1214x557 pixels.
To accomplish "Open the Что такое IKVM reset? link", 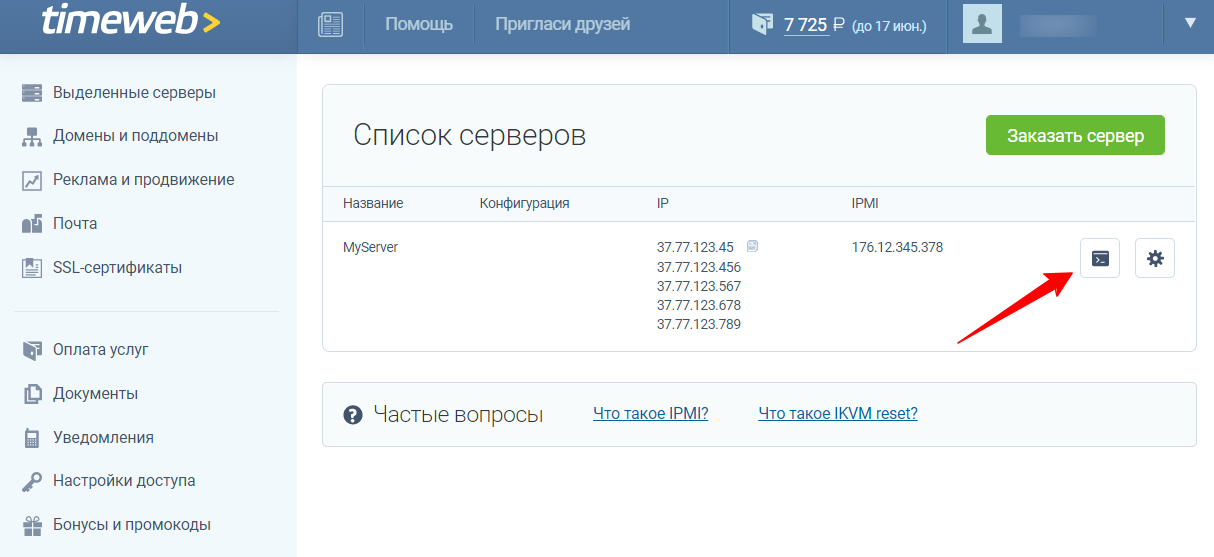I will [x=837, y=414].
